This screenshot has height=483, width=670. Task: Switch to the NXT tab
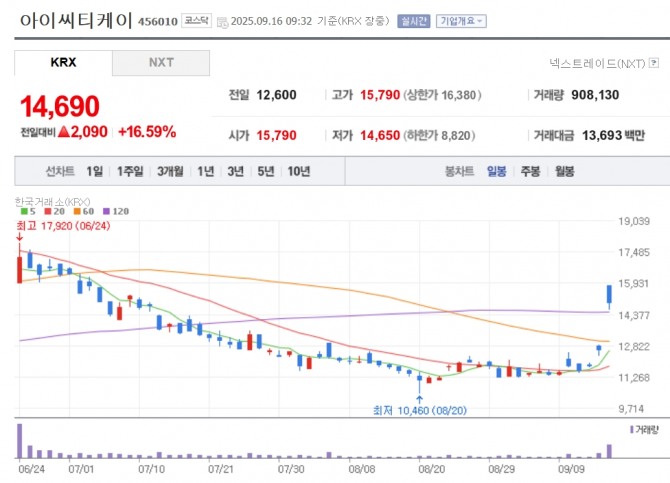click(x=161, y=62)
